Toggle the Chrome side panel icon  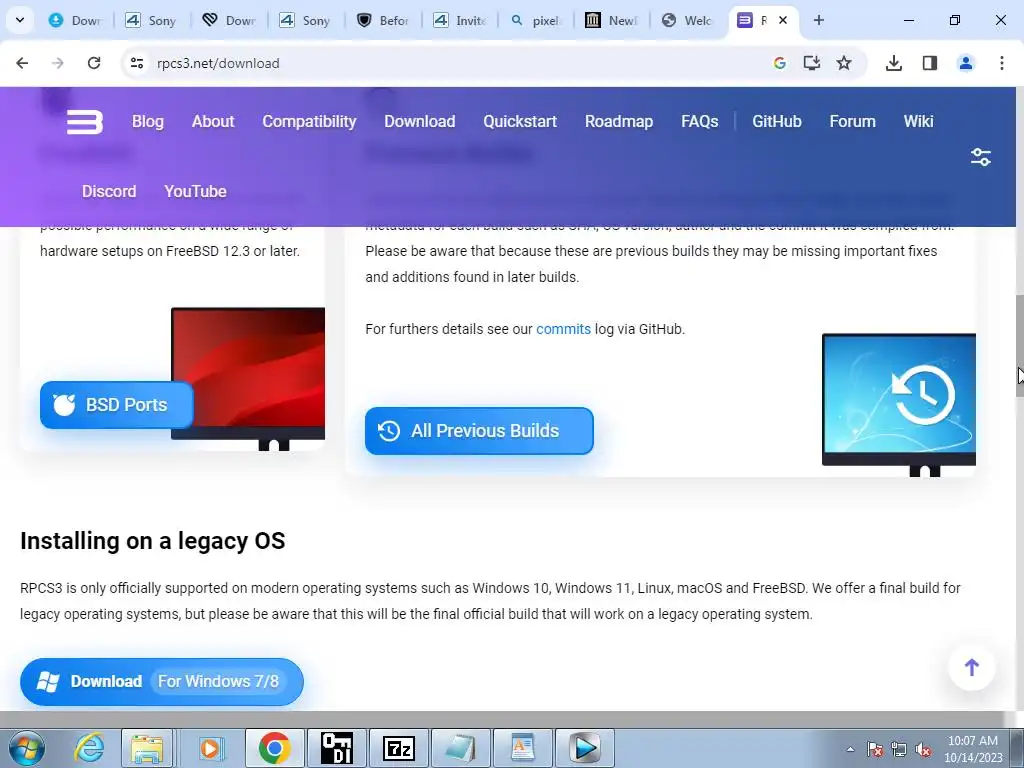[929, 63]
